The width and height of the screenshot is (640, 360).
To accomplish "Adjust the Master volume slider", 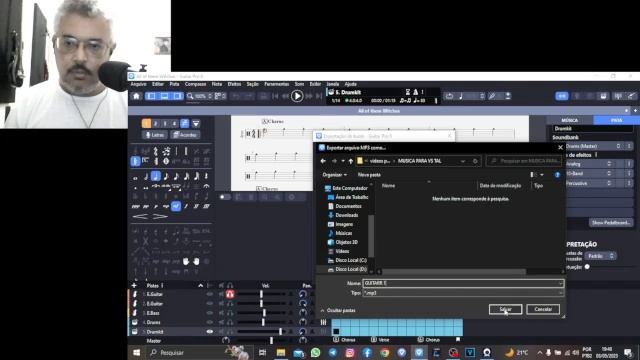I will pyautogui.click(x=271, y=340).
